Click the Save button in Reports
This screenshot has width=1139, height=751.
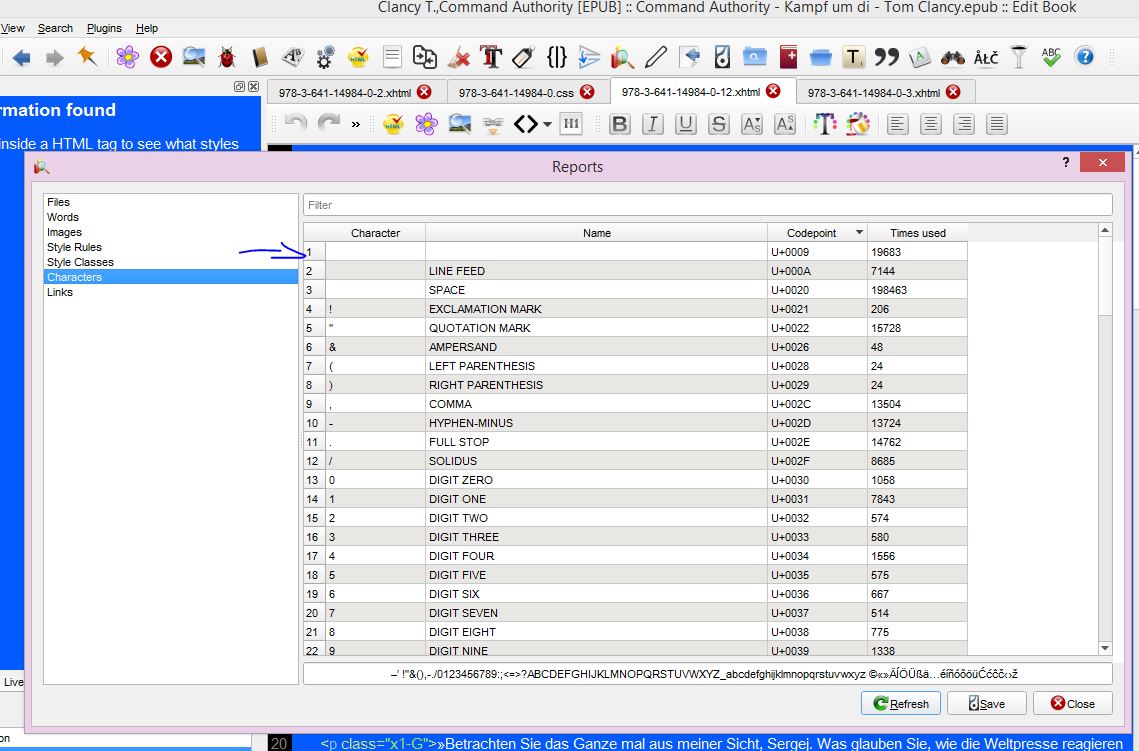pyautogui.click(x=987, y=703)
